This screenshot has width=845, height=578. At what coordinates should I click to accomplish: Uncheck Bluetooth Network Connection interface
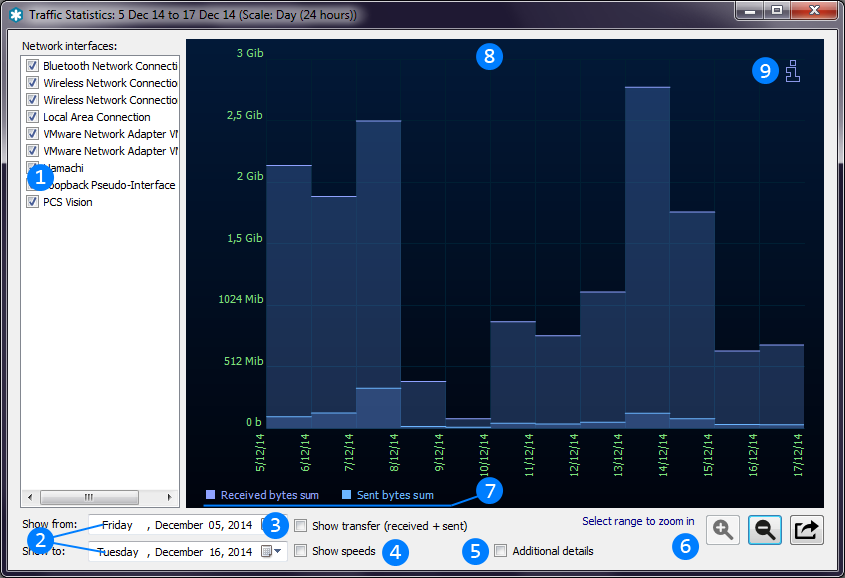[x=33, y=66]
